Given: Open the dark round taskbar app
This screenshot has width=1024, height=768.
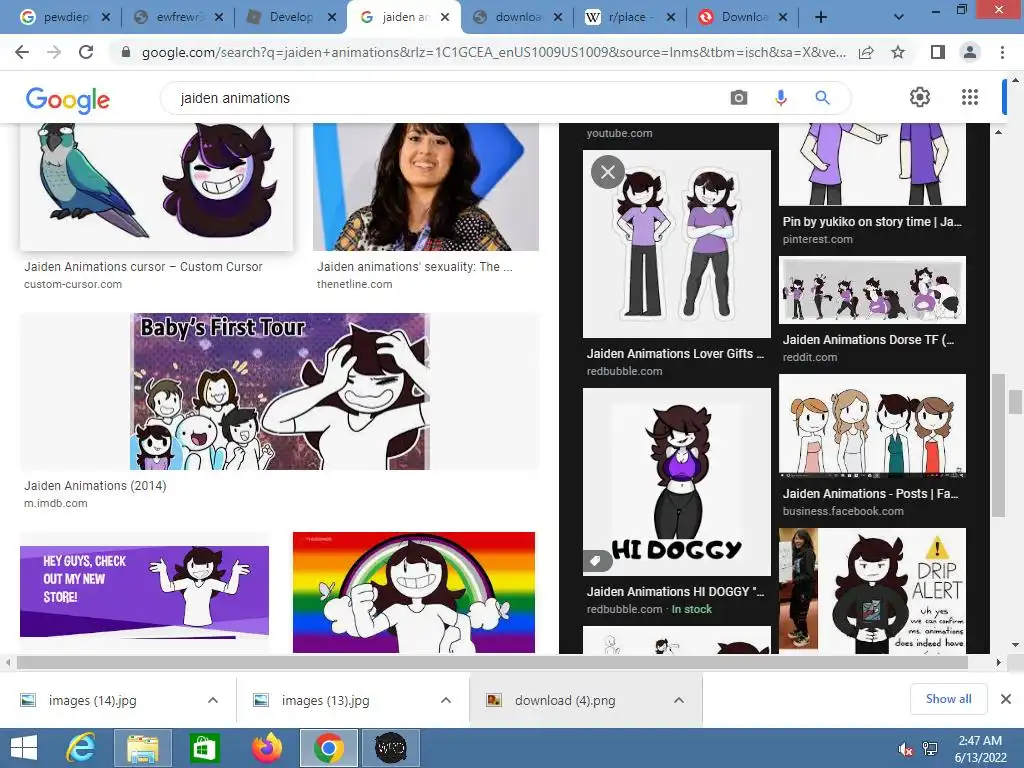Looking at the screenshot, I should click(391, 748).
